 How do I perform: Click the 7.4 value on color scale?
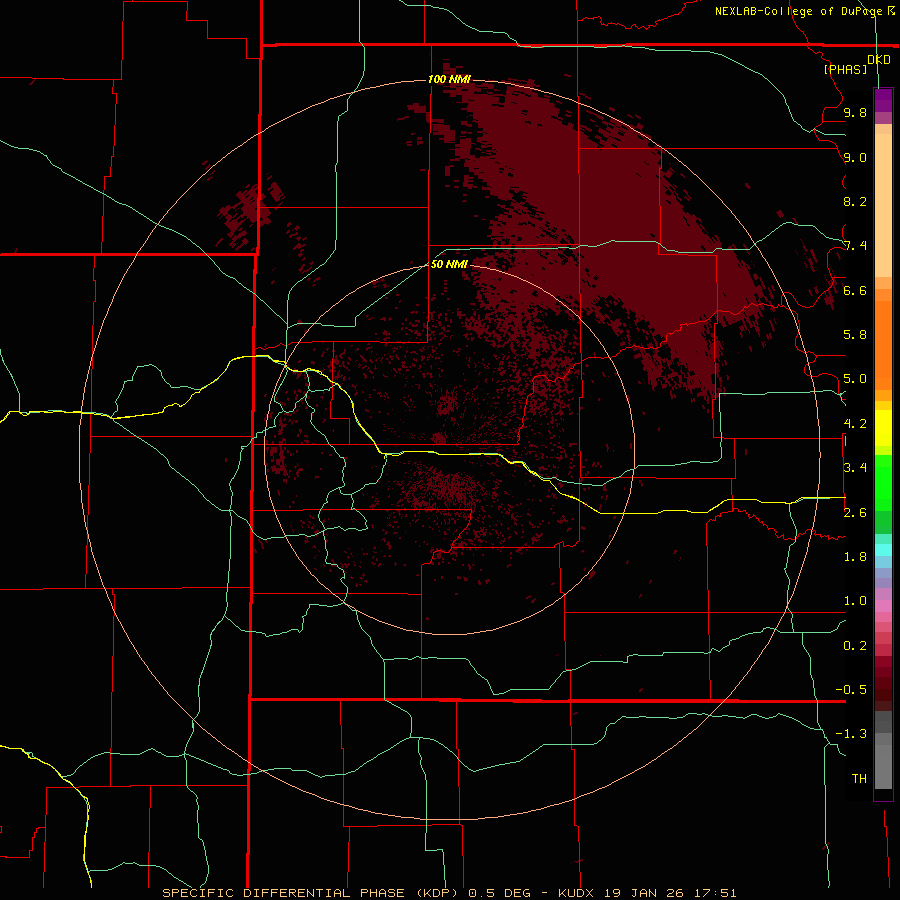tap(855, 246)
